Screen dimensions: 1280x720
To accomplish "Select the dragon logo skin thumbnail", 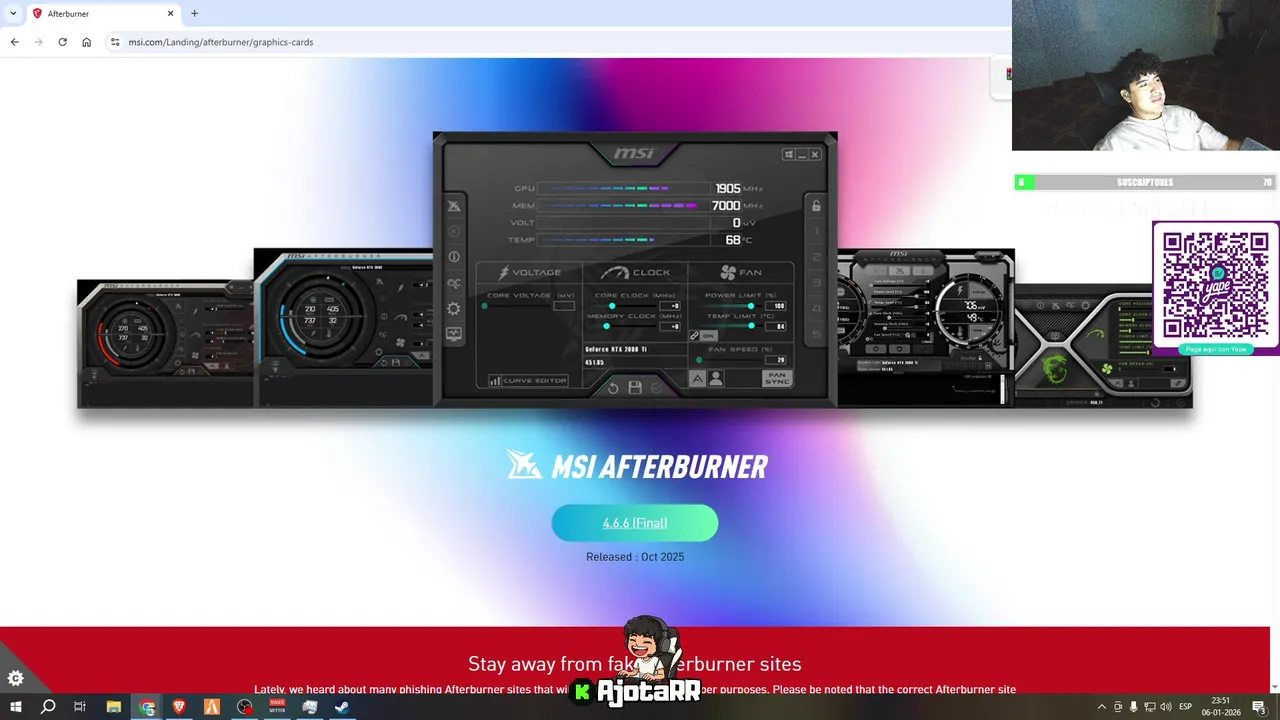I will click(x=1104, y=346).
